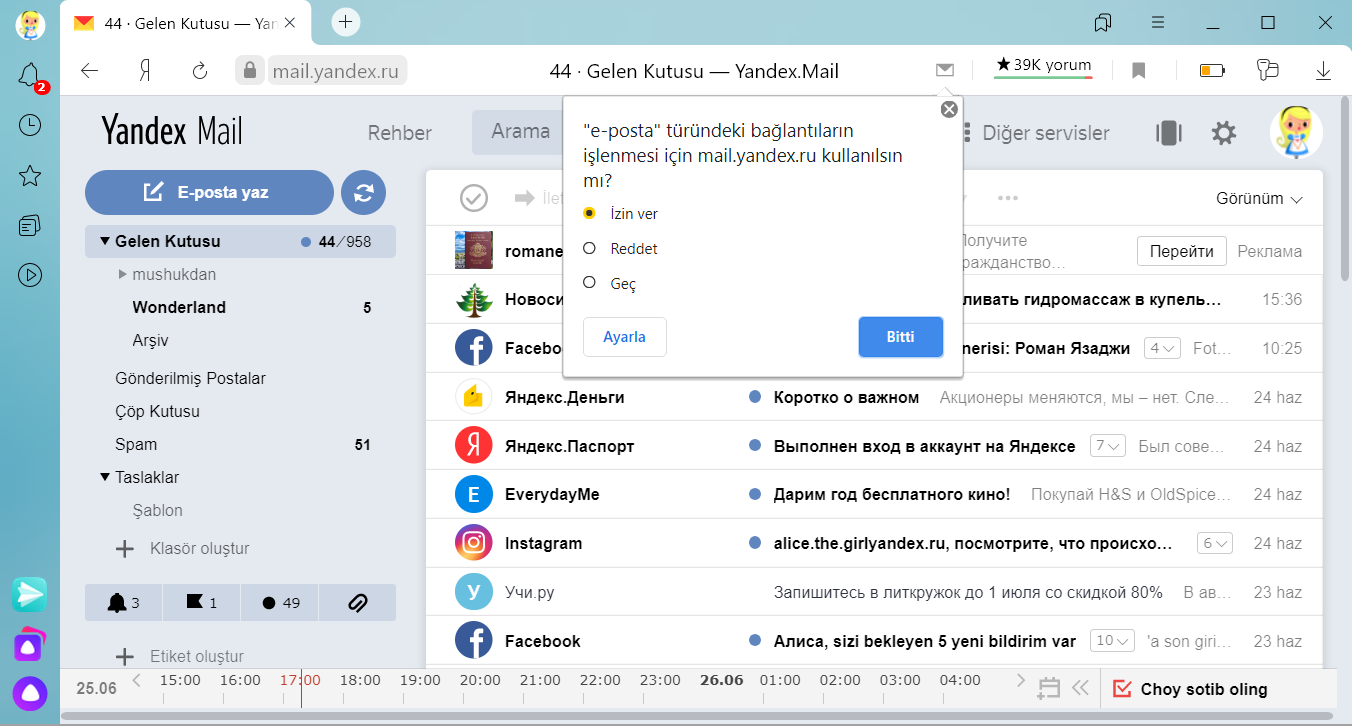1352x726 pixels.
Task: Open purple Alice app icon in sidebar
Action: pos(30,644)
